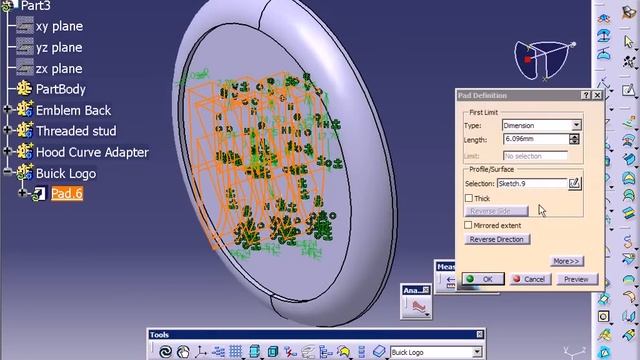Select the Threaded stud label in tree
This screenshot has width=640, height=360.
[76, 131]
